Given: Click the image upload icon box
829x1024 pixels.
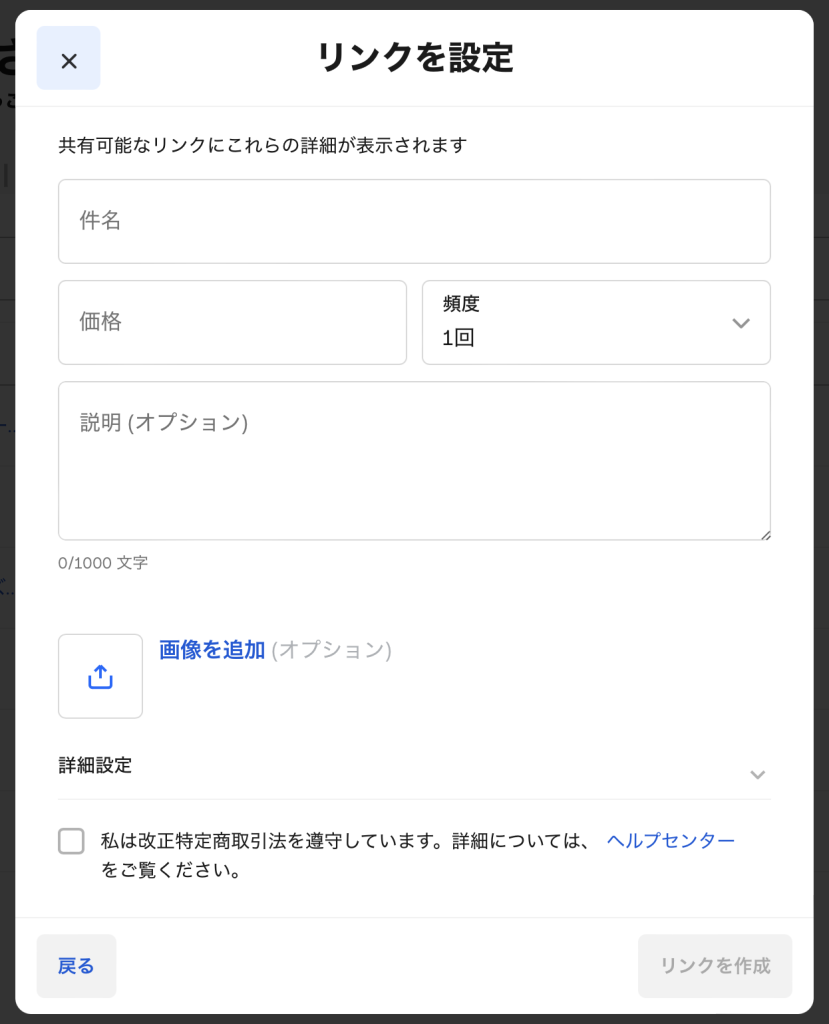Looking at the screenshot, I should tap(100, 676).
